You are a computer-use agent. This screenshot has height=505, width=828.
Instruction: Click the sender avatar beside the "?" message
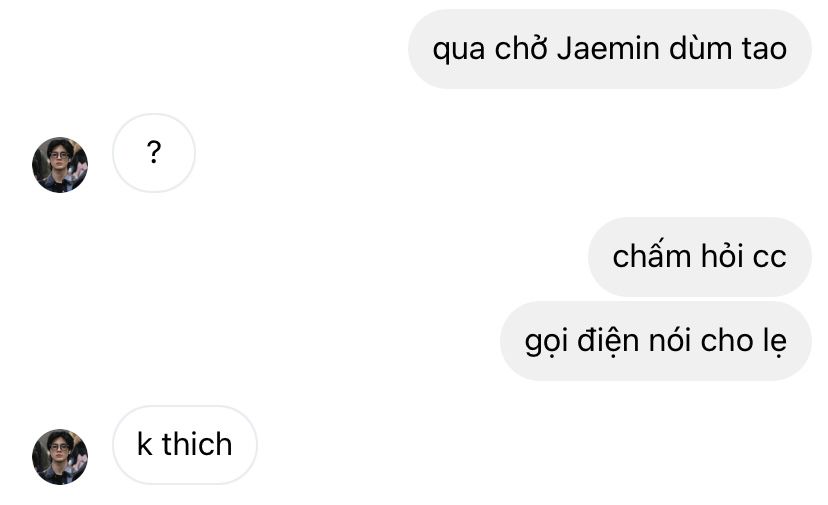coord(60,164)
